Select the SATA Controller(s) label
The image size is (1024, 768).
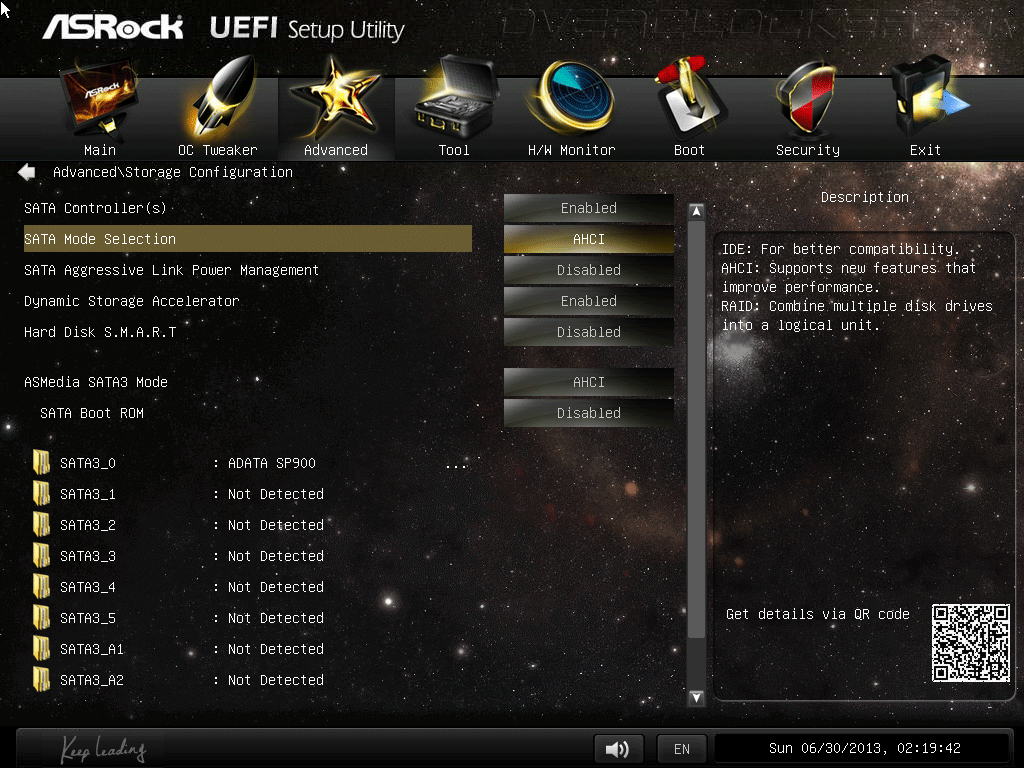click(x=95, y=208)
